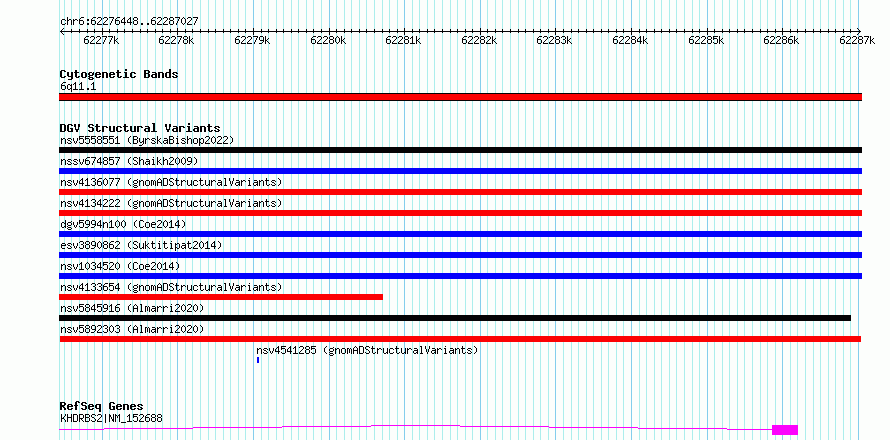Click the chr6:62276448..62287027 coordinate label
Image resolution: width=890 pixels, height=440 pixels.
[x=129, y=22]
